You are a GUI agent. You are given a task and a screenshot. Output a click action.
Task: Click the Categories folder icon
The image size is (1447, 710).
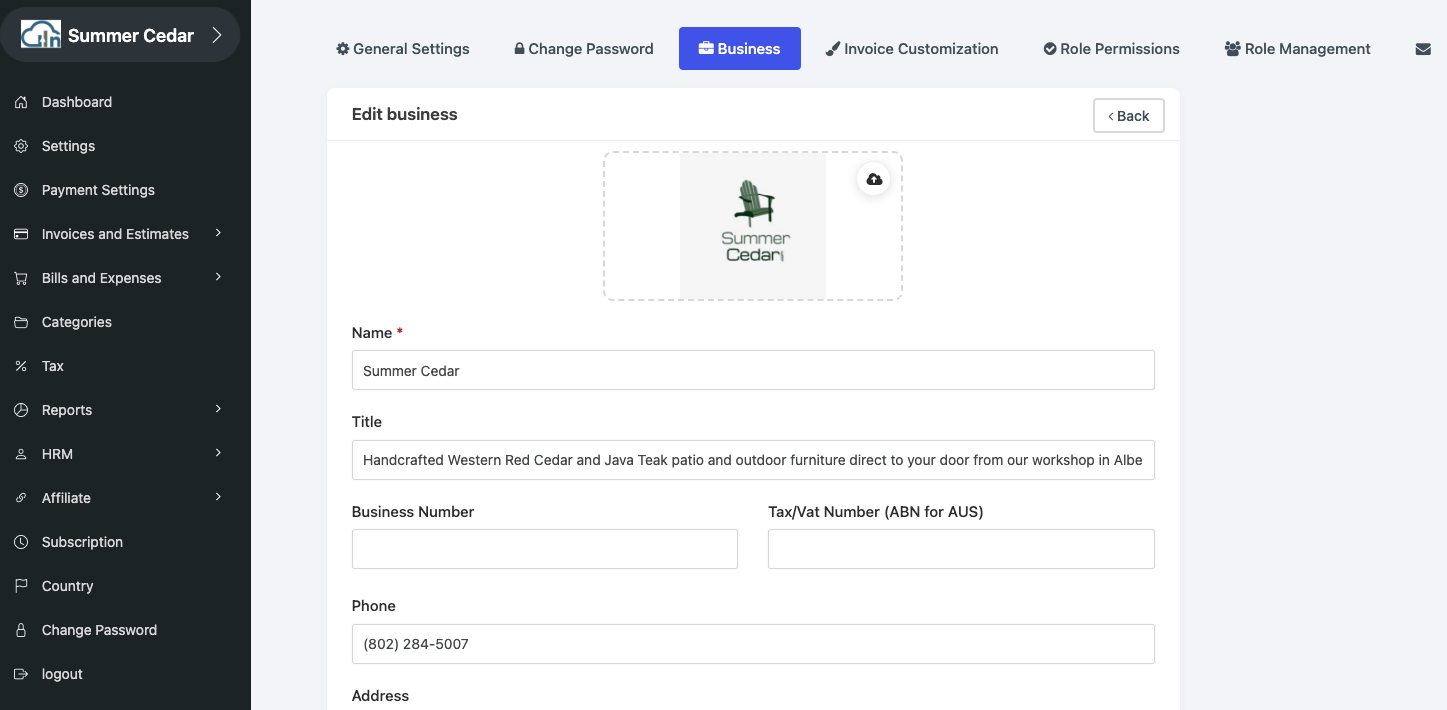(21, 322)
